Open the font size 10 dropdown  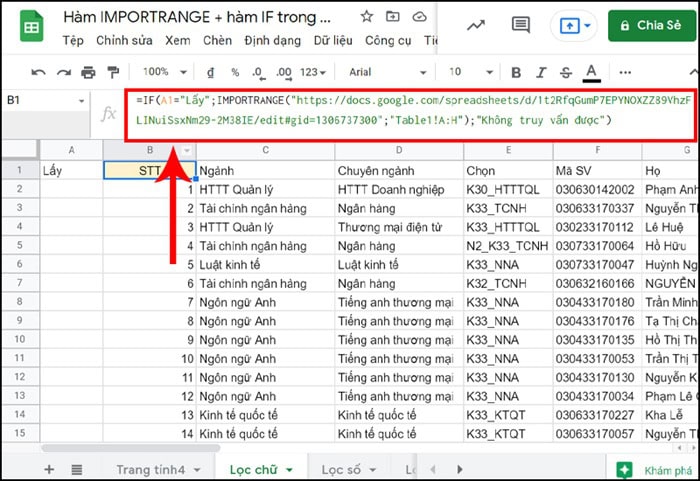(x=466, y=72)
